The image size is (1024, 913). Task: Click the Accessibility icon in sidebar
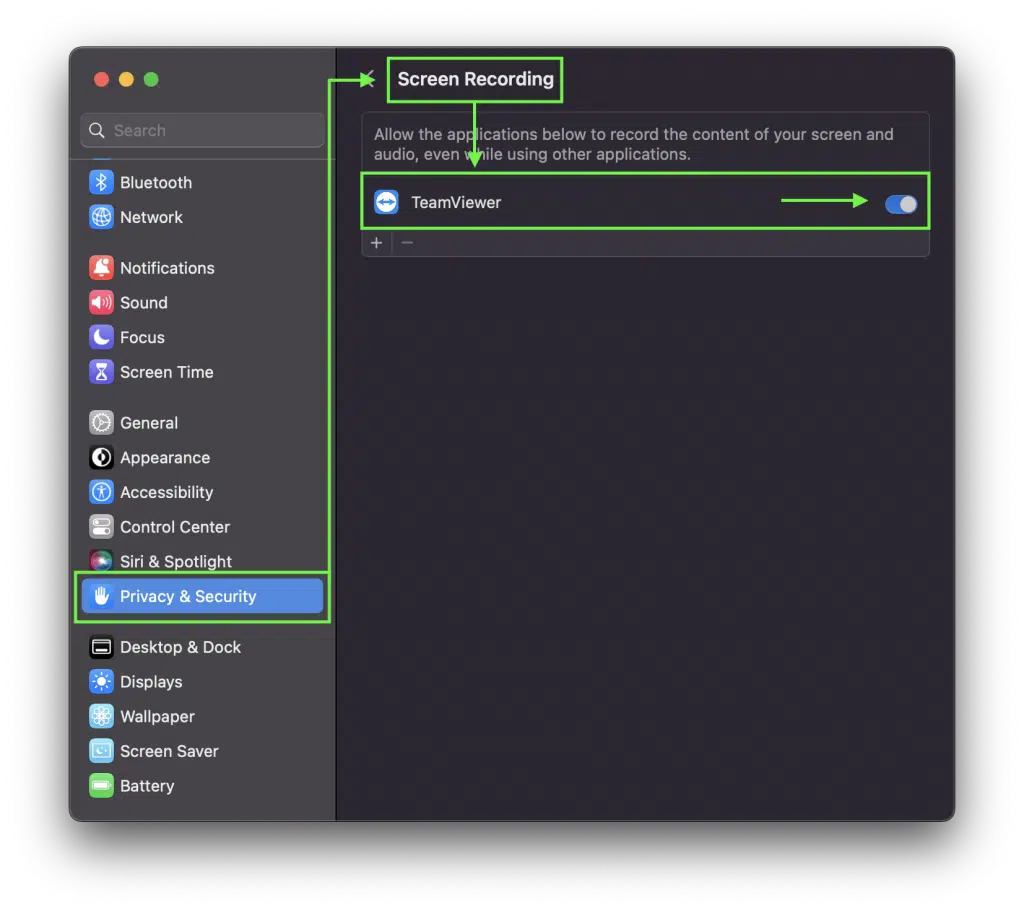[101, 492]
